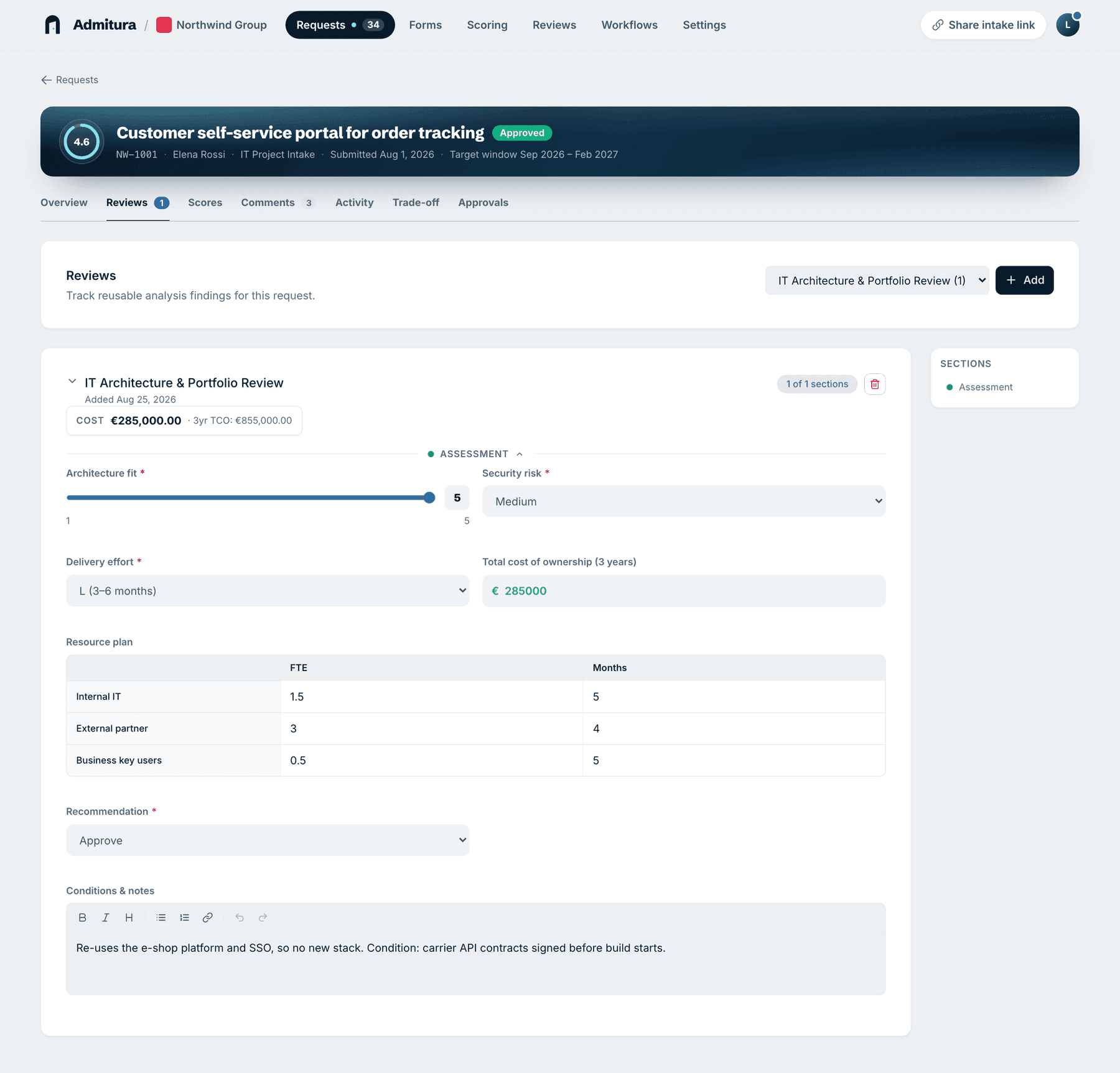1120x1073 pixels.
Task: Apply heading style in notes editor
Action: (x=129, y=917)
